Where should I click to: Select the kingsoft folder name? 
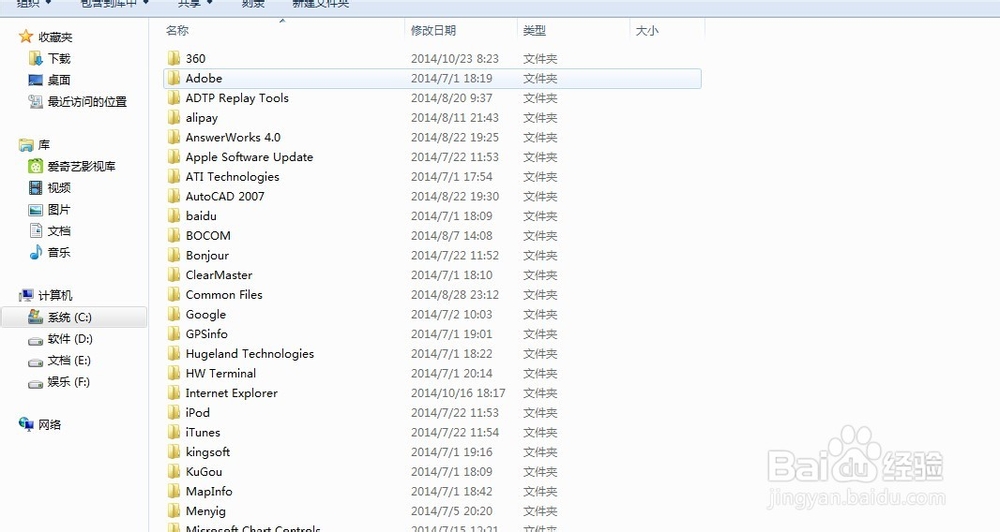coord(208,452)
